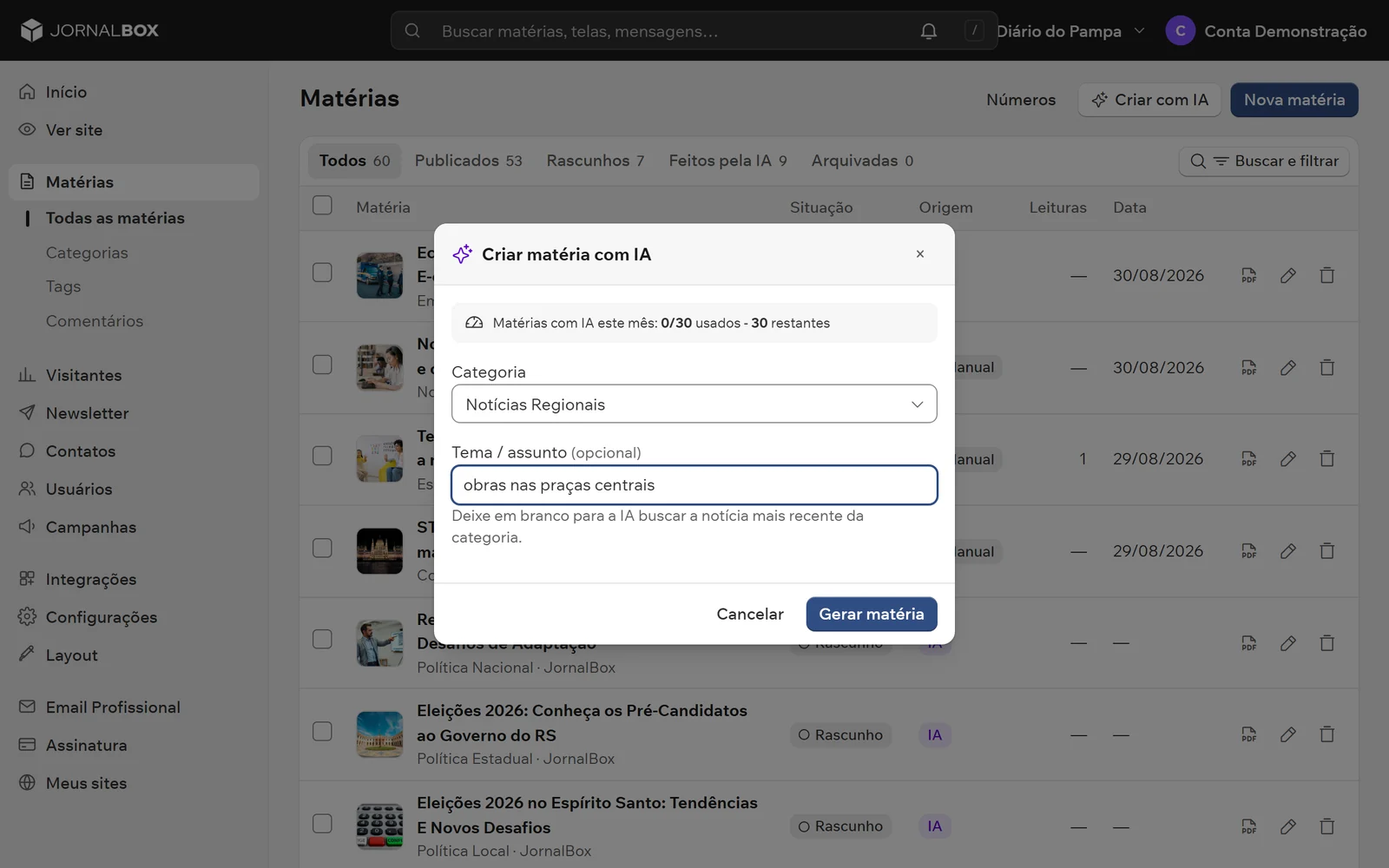Check the Política Nacional row checkbox
This screenshot has height=868, width=1389.
click(x=322, y=639)
